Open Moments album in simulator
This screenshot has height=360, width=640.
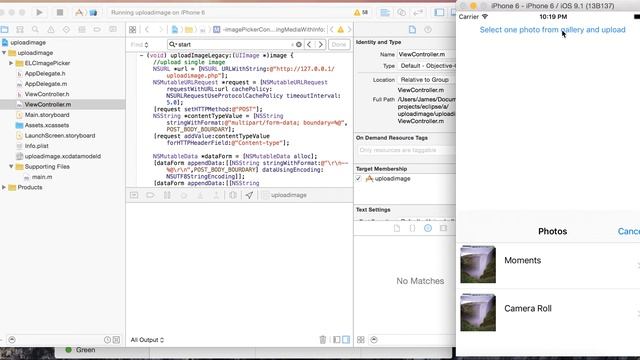[548, 264]
